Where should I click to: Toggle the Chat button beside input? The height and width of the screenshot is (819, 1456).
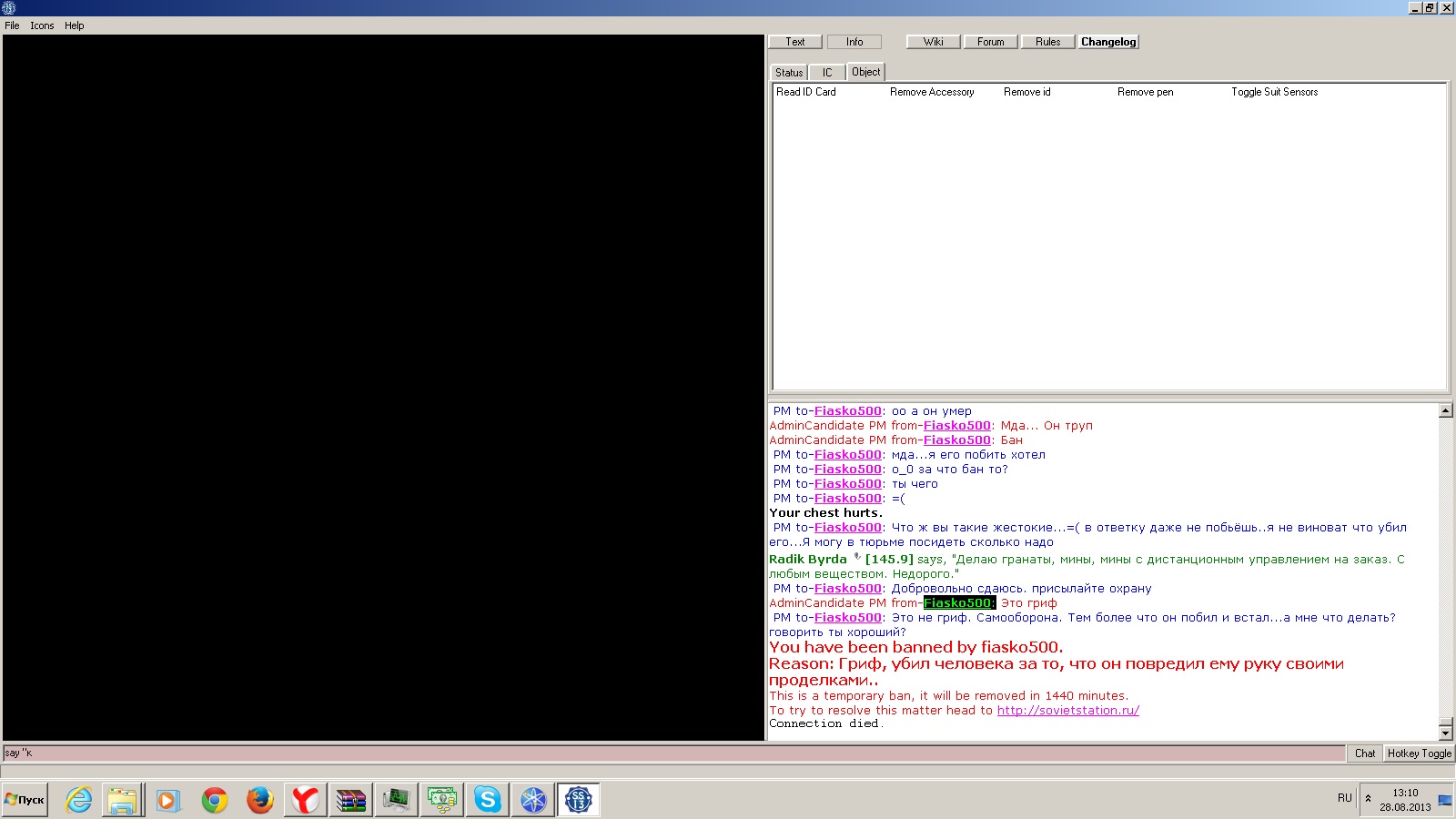pyautogui.click(x=1364, y=753)
